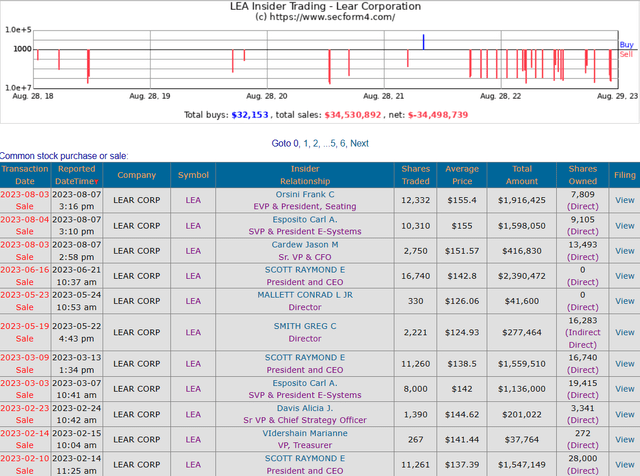View filing for Orsini Frank C sale
This screenshot has width=640, height=476.
(624, 200)
